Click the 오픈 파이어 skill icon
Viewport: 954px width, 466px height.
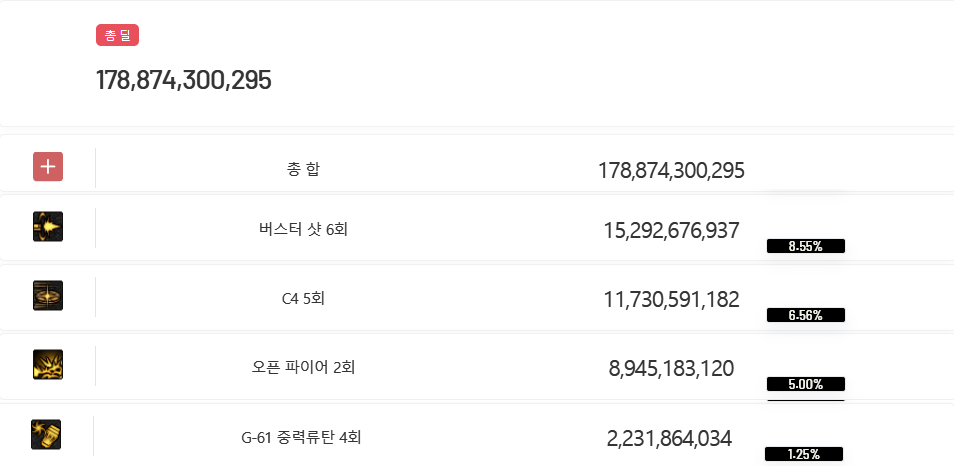48,364
